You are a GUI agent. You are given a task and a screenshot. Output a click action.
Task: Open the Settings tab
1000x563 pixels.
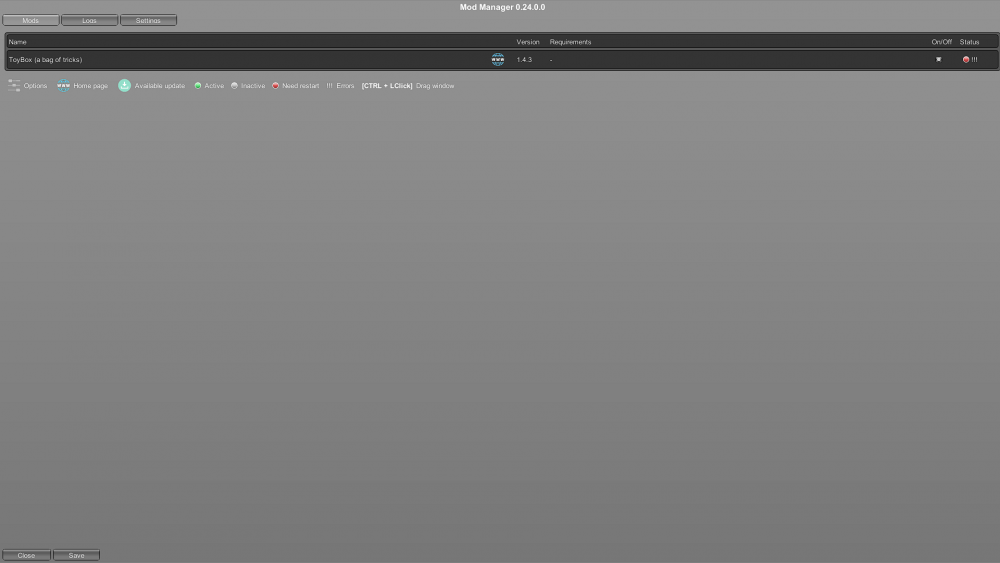[148, 20]
